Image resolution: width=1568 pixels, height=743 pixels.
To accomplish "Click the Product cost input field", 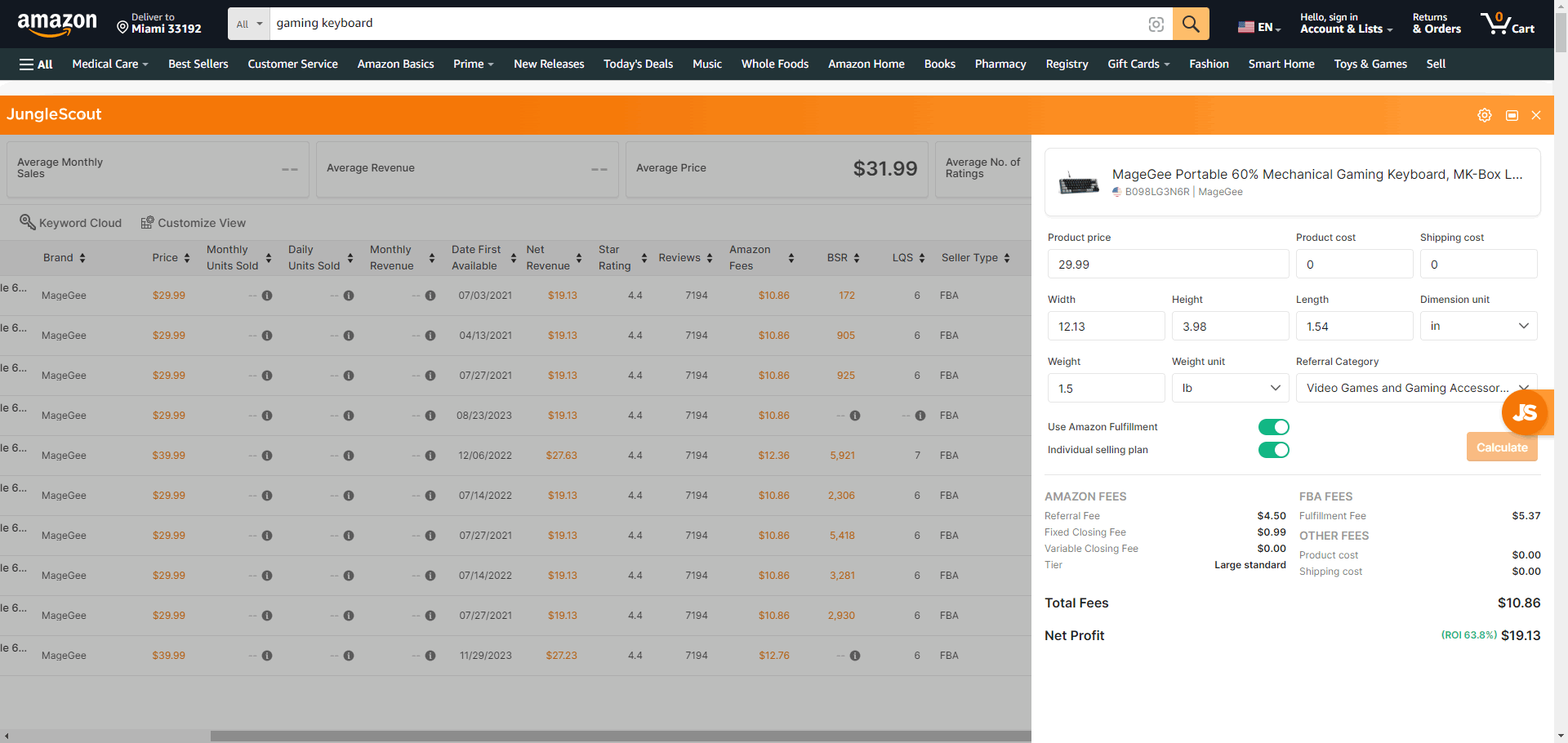I will click(1354, 264).
